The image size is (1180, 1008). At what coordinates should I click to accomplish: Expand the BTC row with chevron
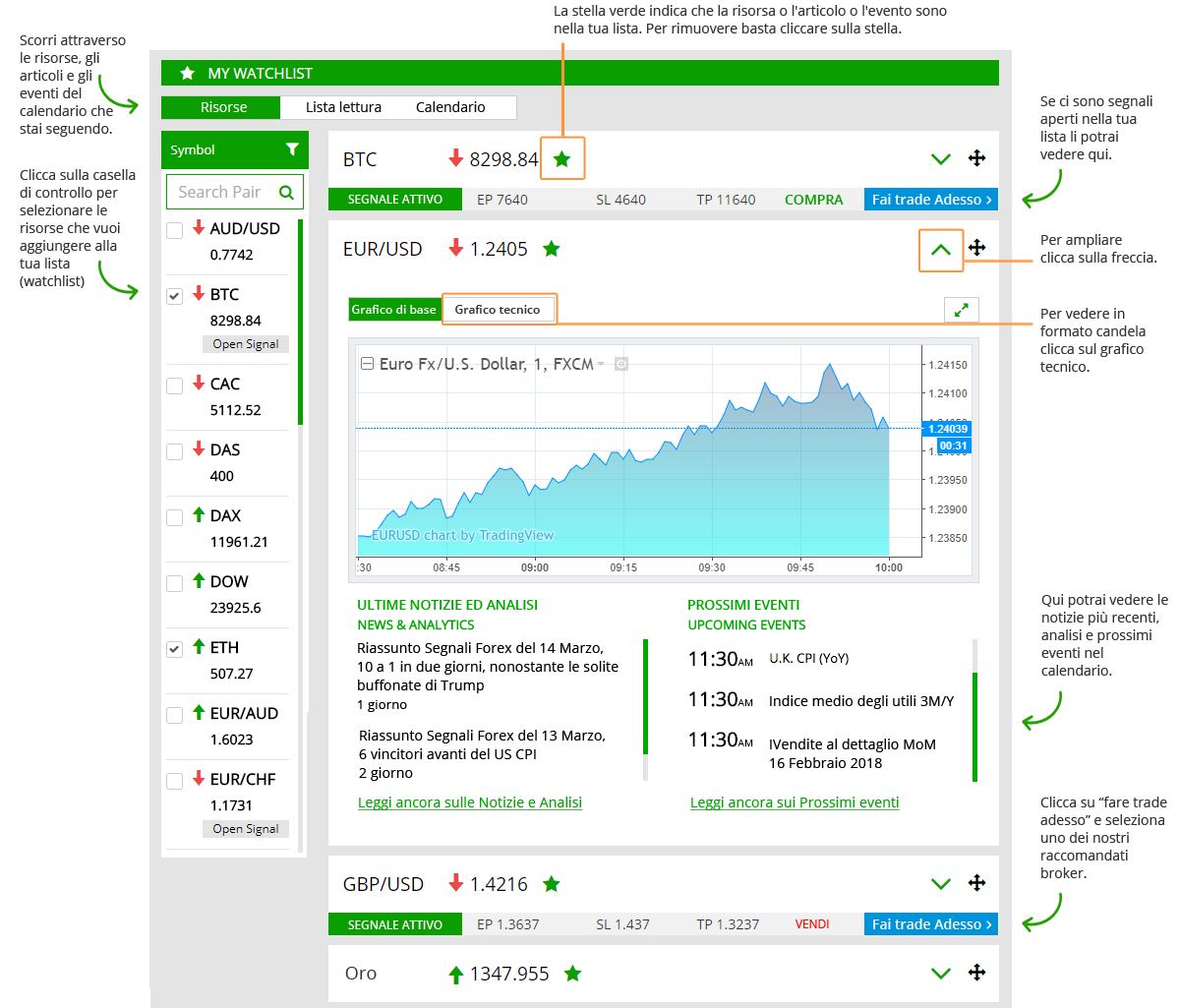(x=940, y=159)
